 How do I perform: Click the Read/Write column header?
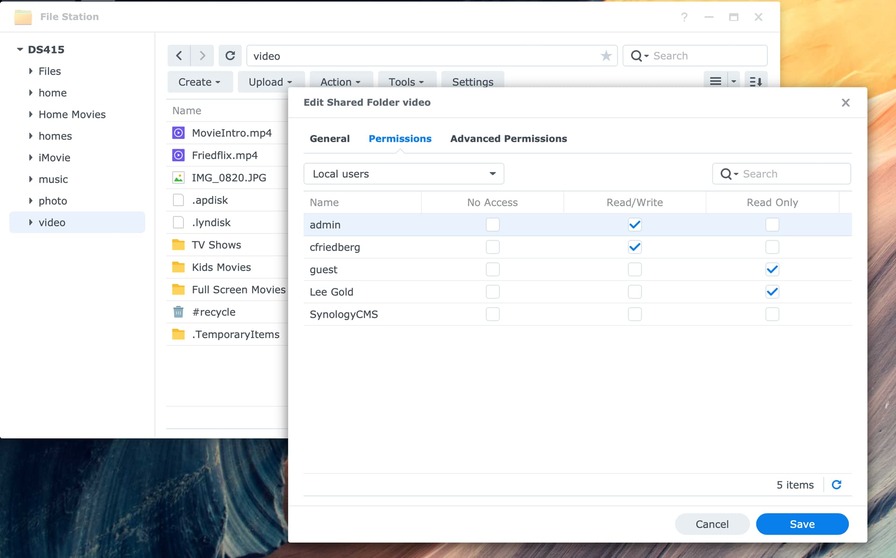click(x=634, y=202)
